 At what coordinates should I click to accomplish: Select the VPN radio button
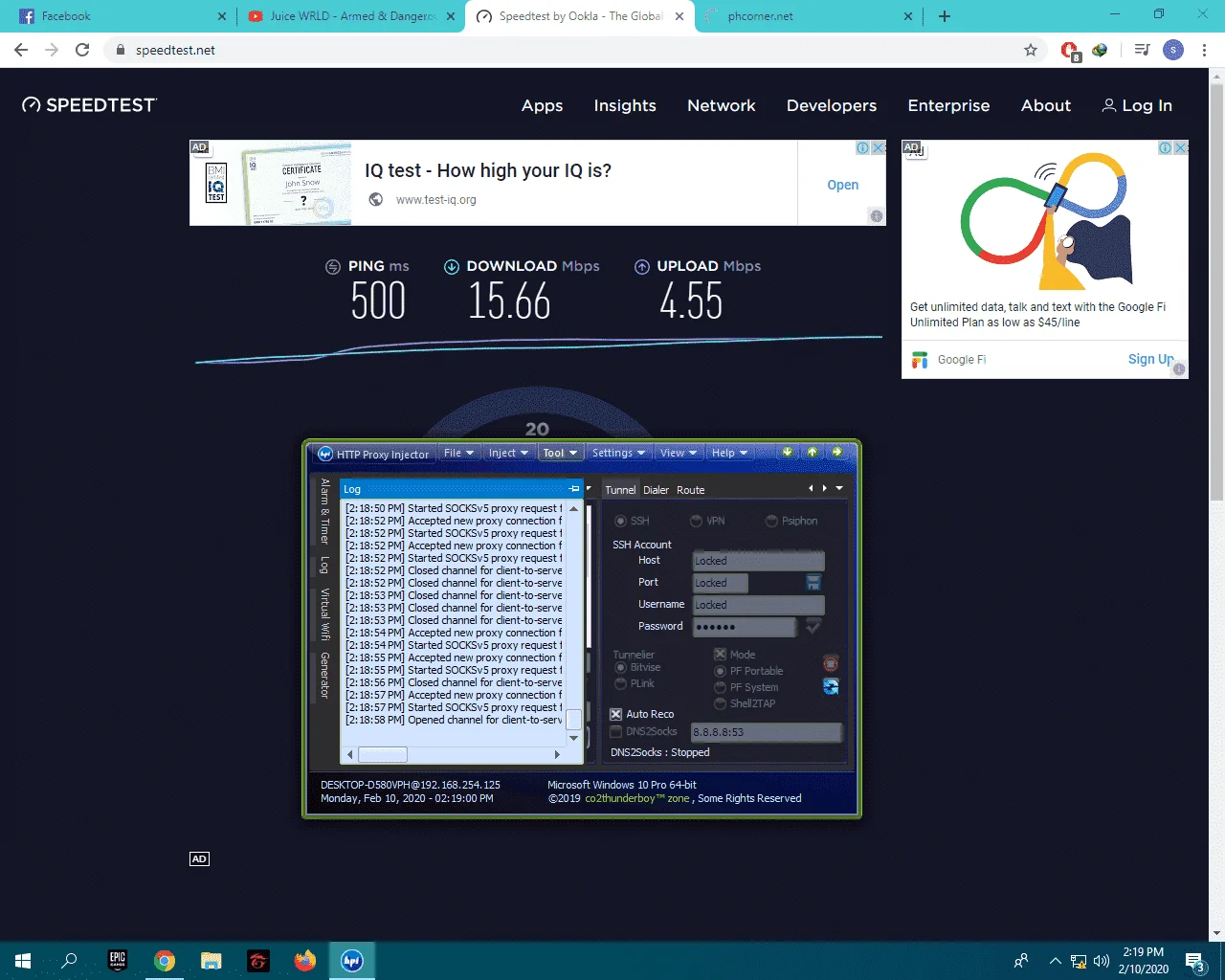pos(696,521)
